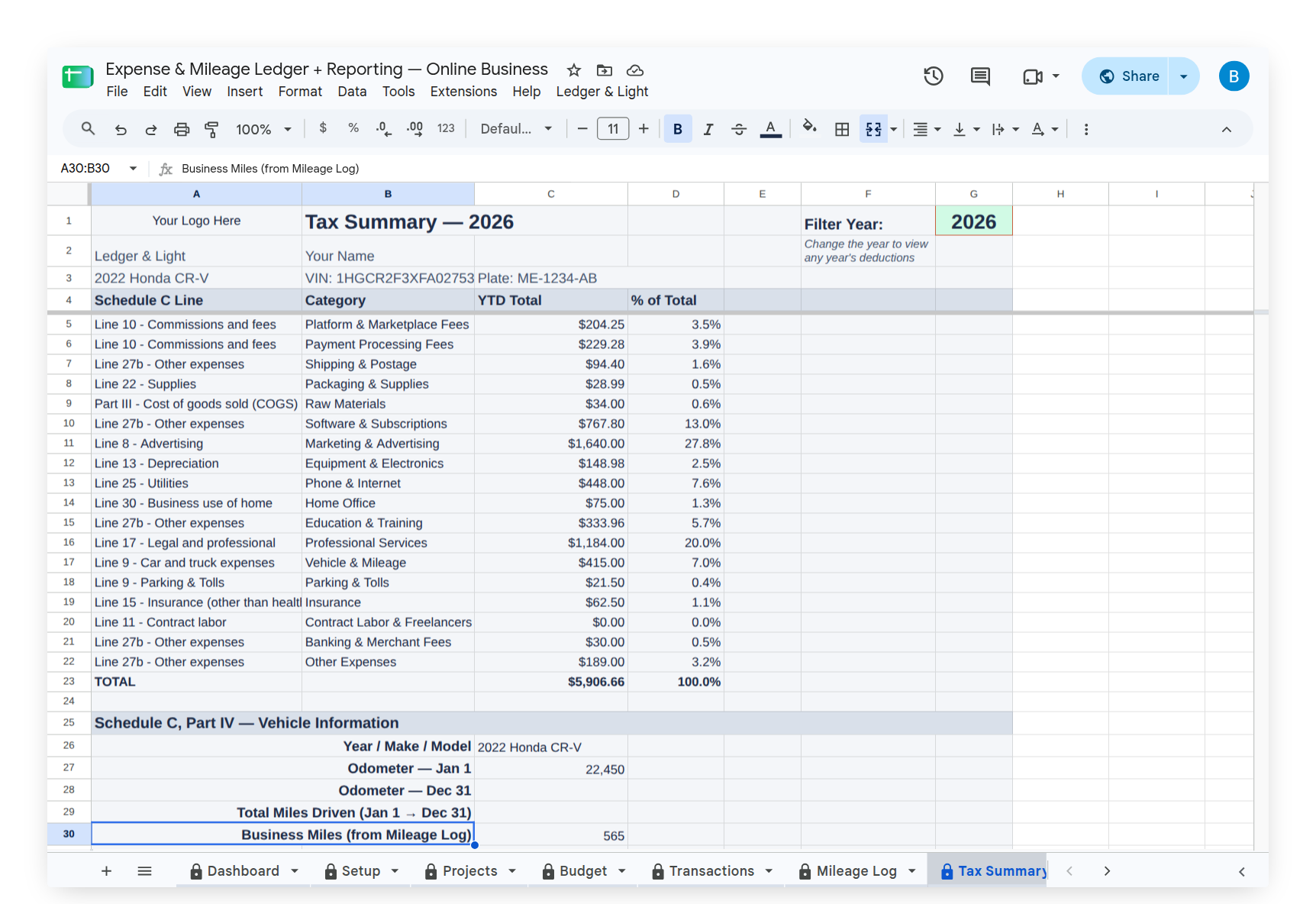Increase decimal places icon

click(x=415, y=128)
